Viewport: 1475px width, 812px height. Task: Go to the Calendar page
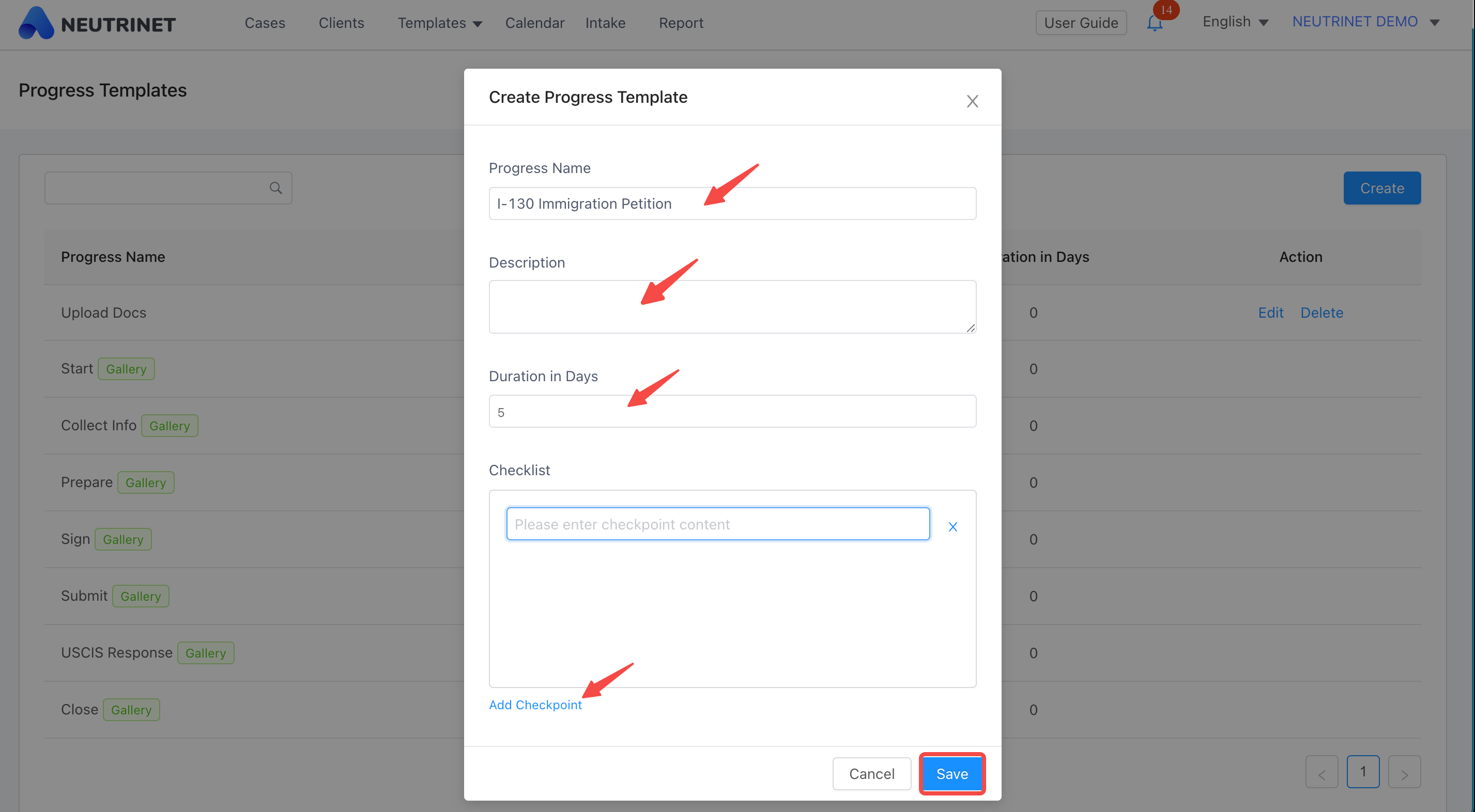534,23
